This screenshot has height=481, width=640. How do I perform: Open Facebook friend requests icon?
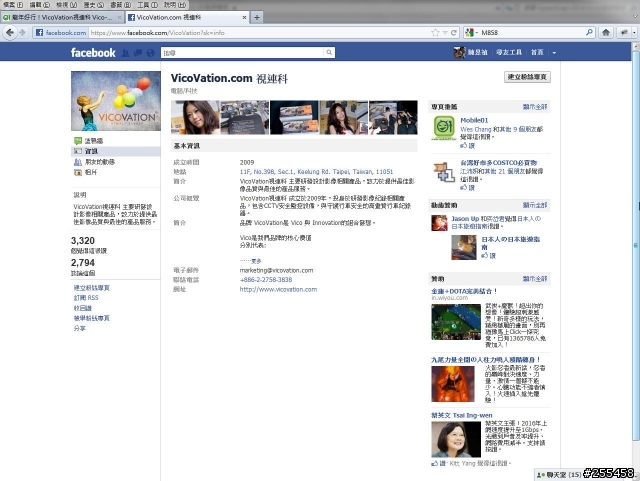click(x=126, y=53)
